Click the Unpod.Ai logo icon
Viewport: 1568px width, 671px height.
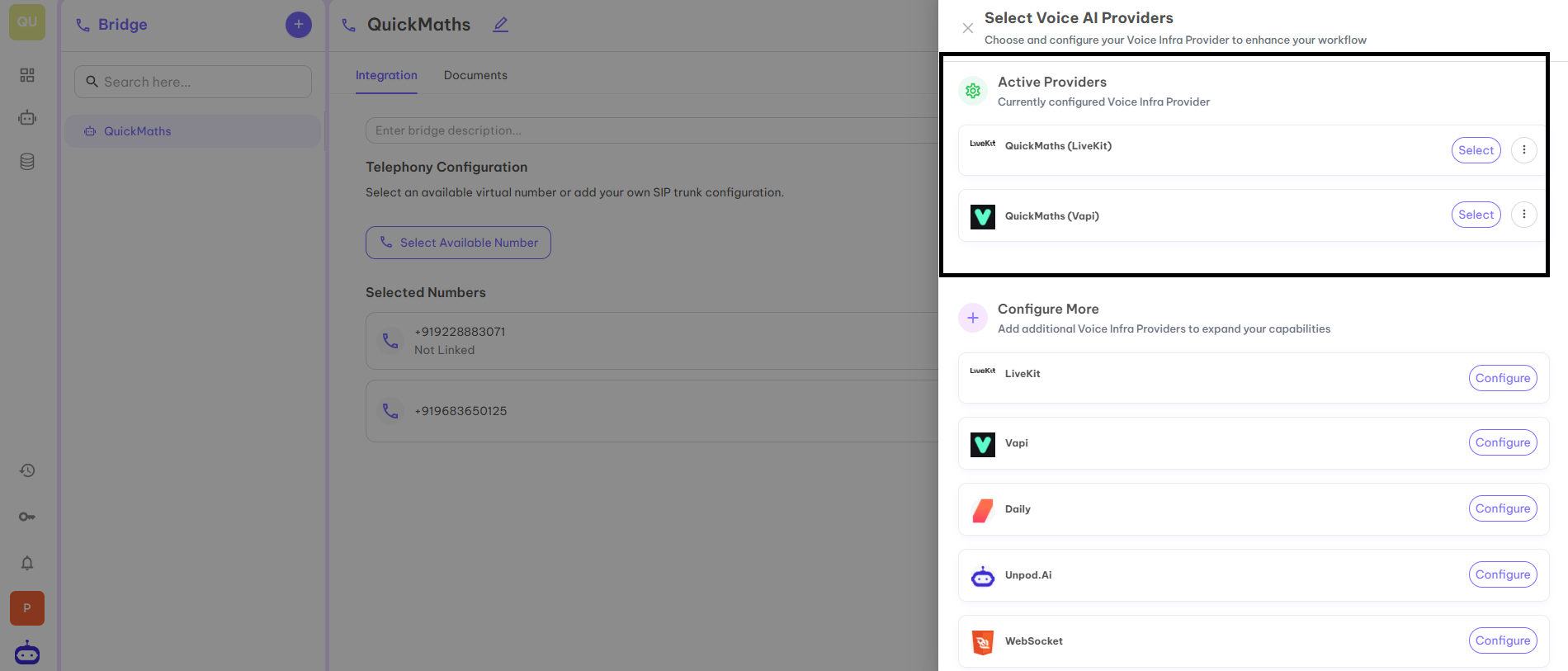point(983,576)
